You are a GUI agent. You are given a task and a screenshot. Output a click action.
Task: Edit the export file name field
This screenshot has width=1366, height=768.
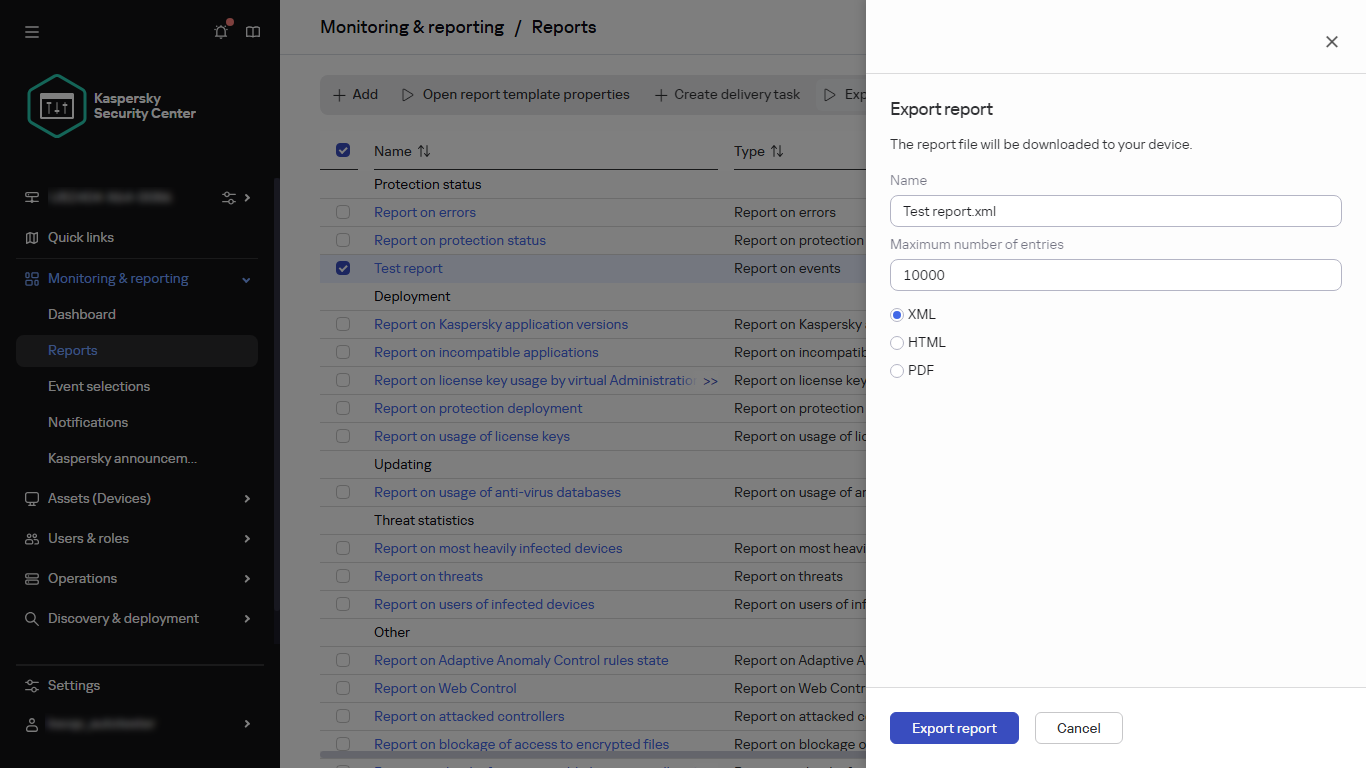pos(1115,211)
